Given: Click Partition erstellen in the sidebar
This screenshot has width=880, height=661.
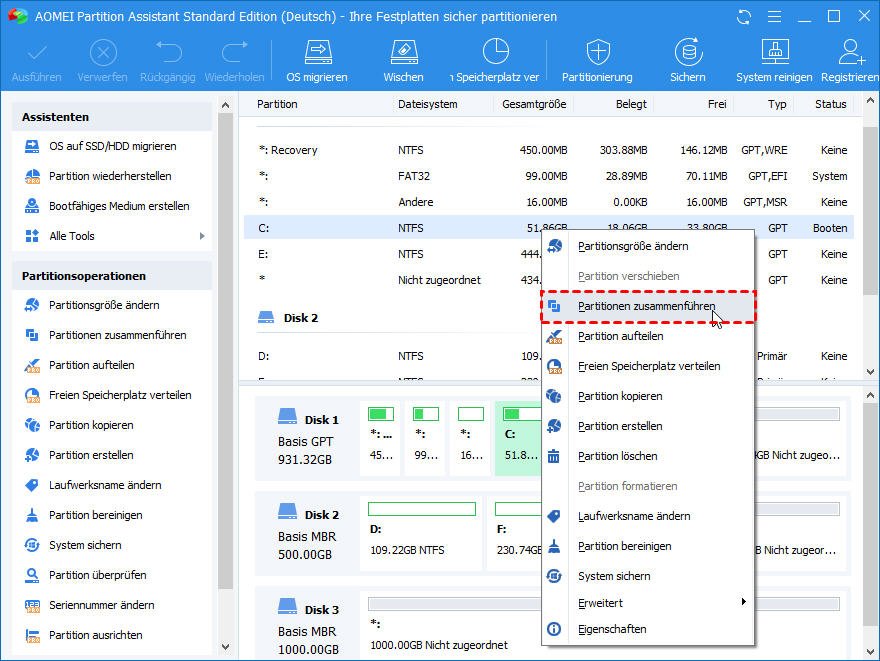Looking at the screenshot, I should 91,455.
